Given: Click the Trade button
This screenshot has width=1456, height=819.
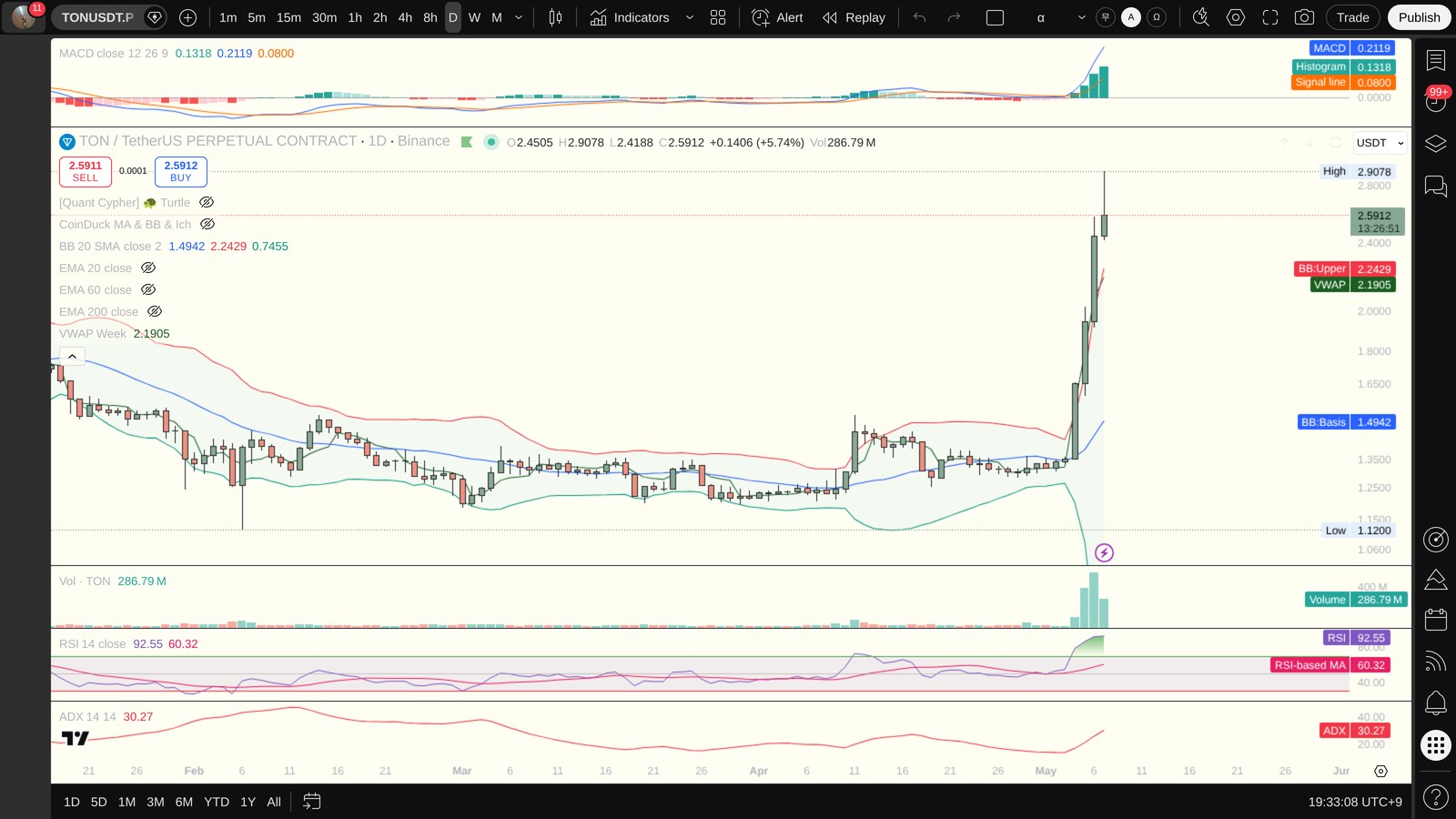Looking at the screenshot, I should pyautogui.click(x=1352, y=17).
